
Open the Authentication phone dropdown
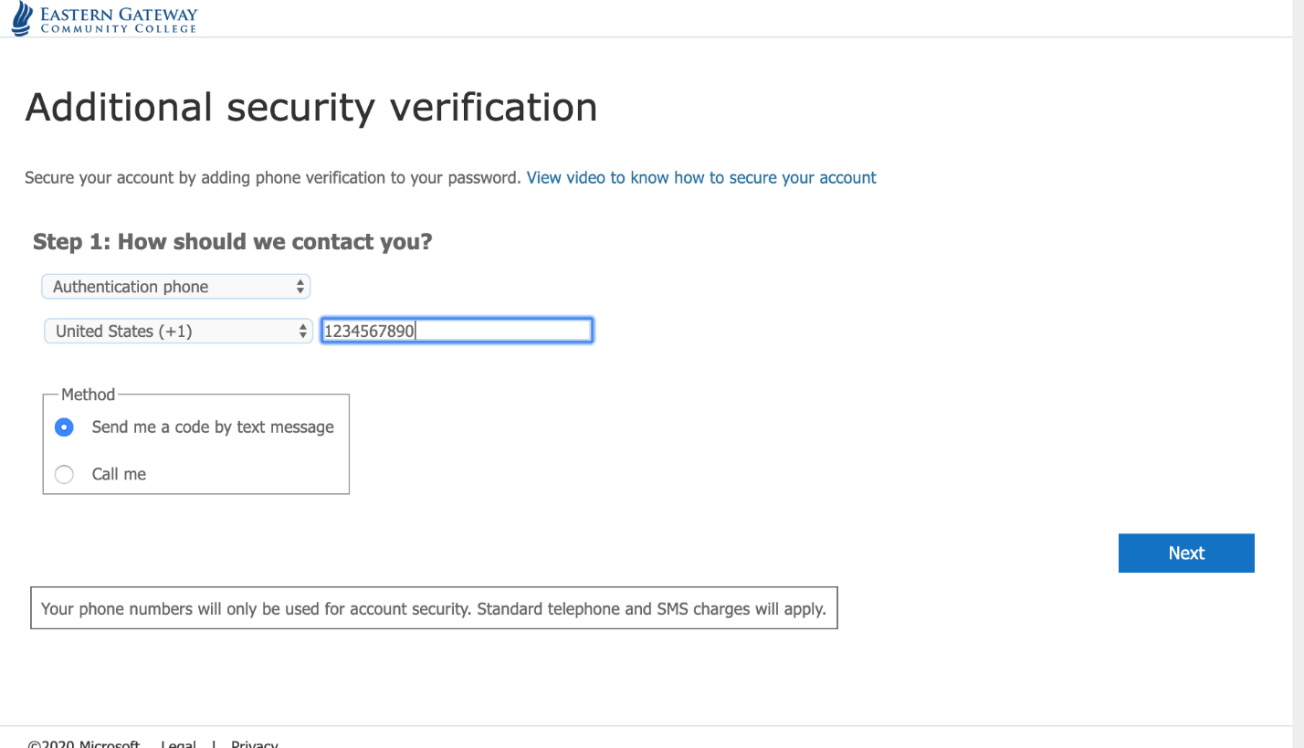176,287
